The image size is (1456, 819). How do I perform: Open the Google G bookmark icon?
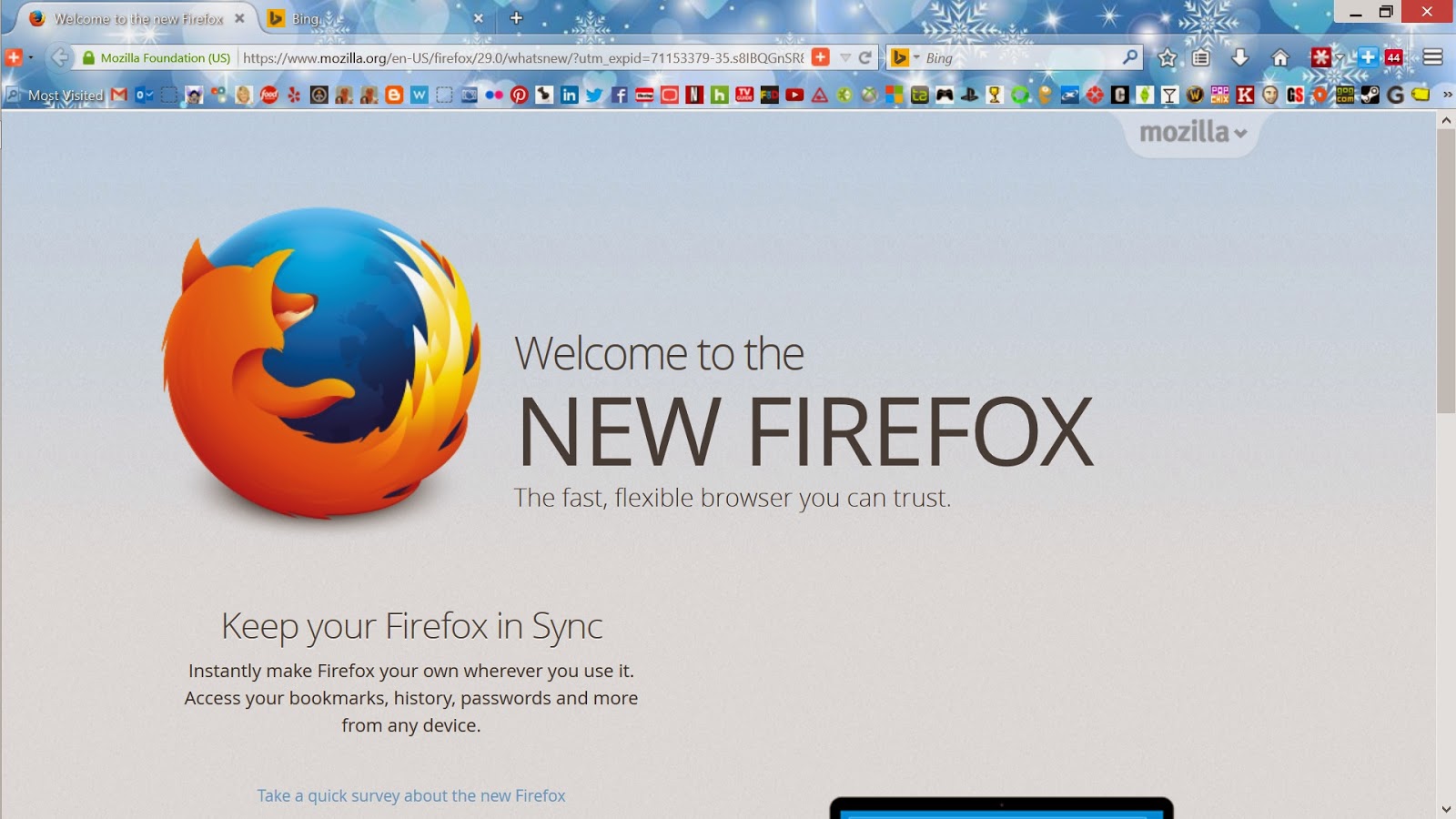pyautogui.click(x=1395, y=95)
